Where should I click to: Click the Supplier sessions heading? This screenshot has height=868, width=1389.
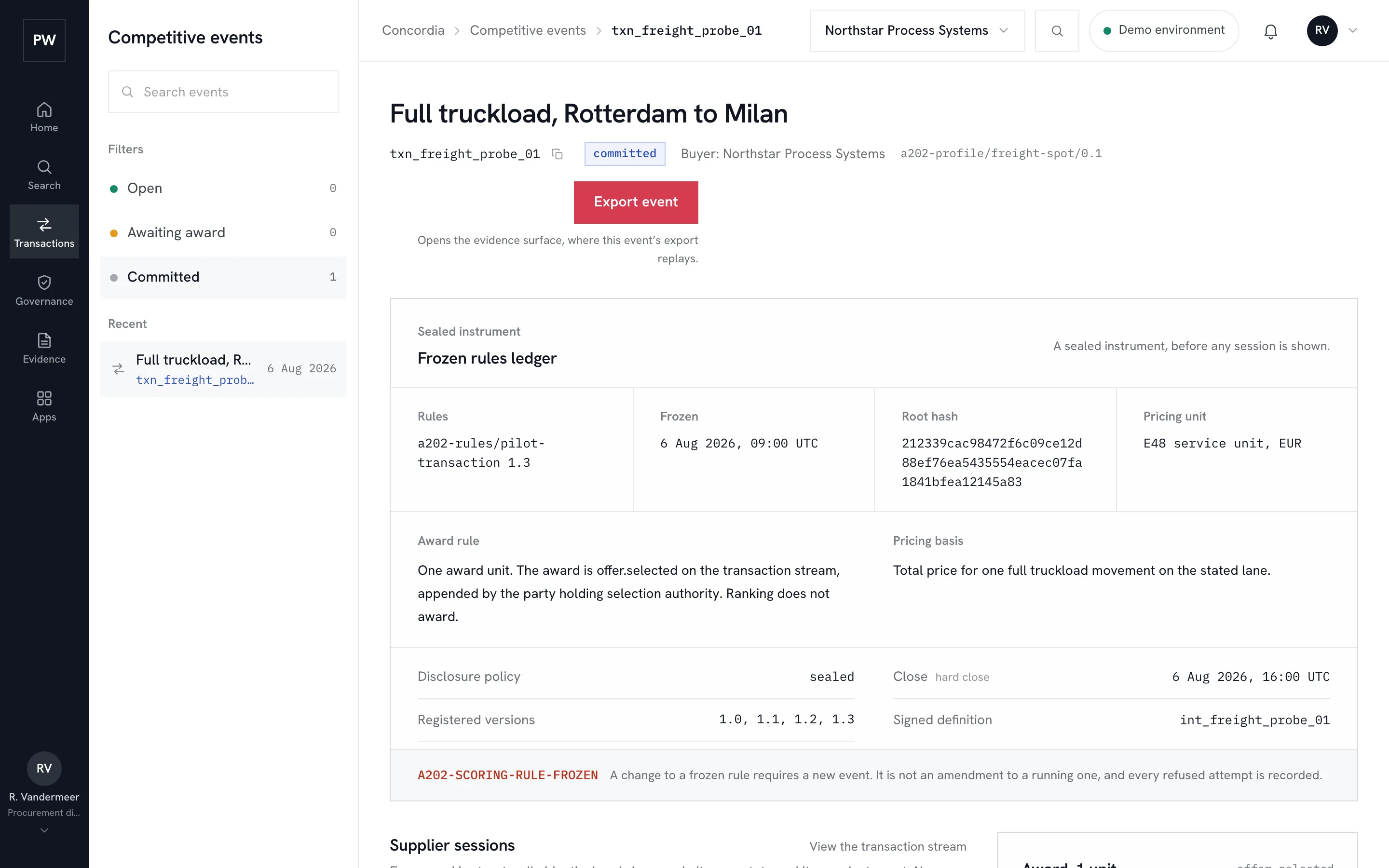pos(452,846)
